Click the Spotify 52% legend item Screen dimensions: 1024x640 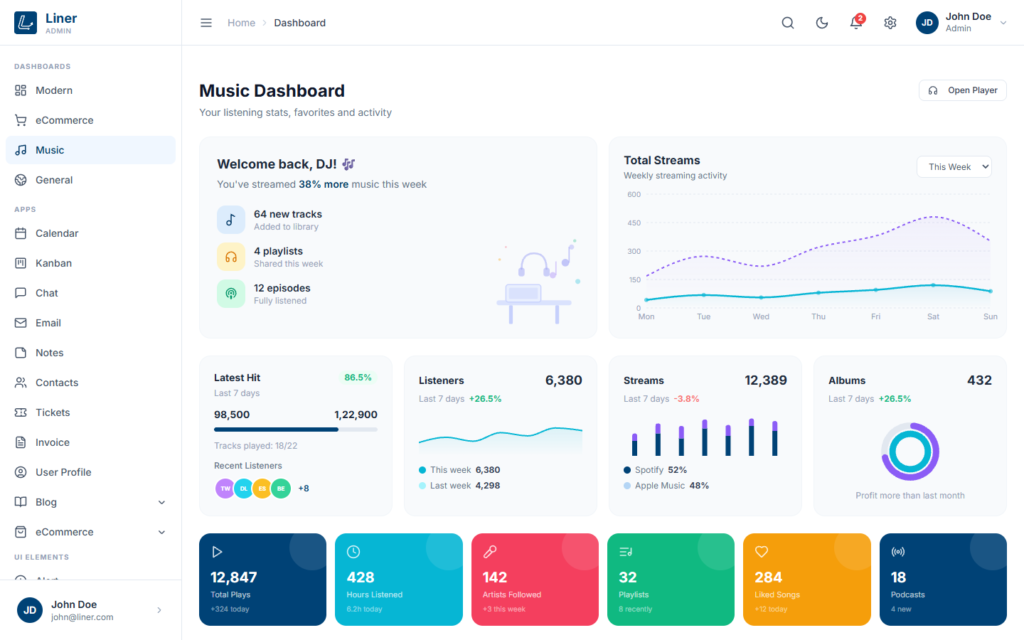click(x=655, y=470)
